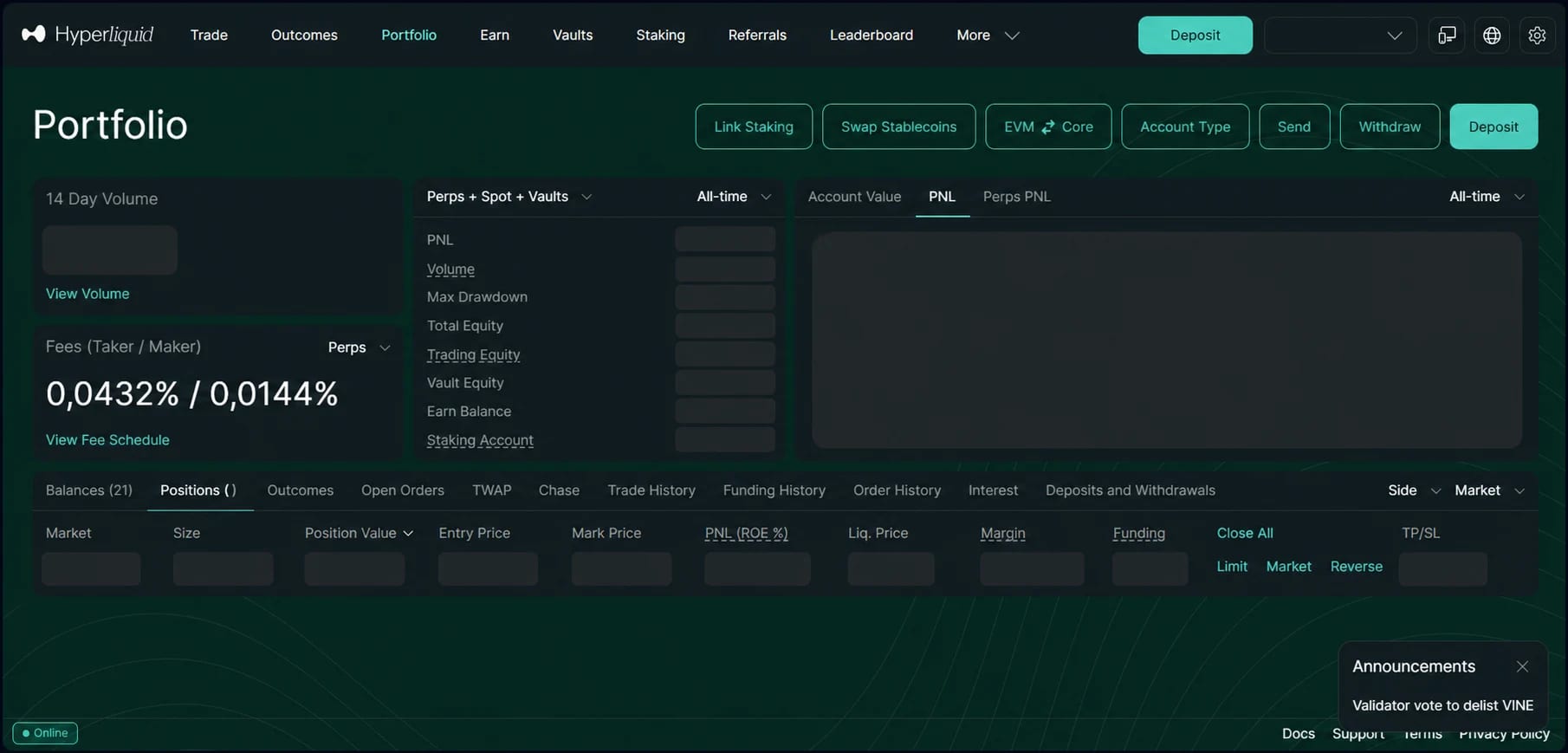Open the Order History tab
The height and width of the screenshot is (753, 1568).
point(897,490)
